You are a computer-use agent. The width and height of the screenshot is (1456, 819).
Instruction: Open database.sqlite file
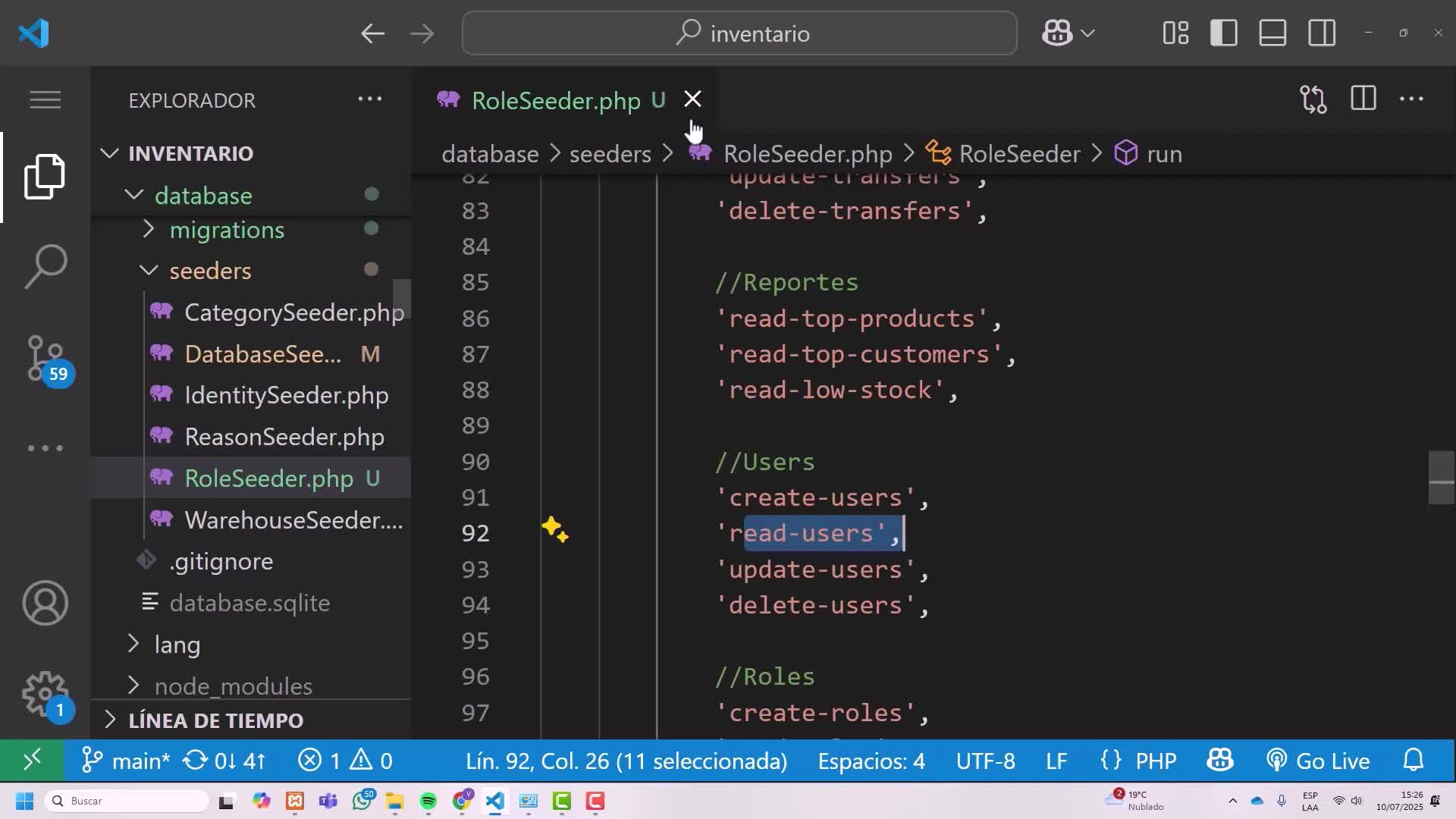249,603
